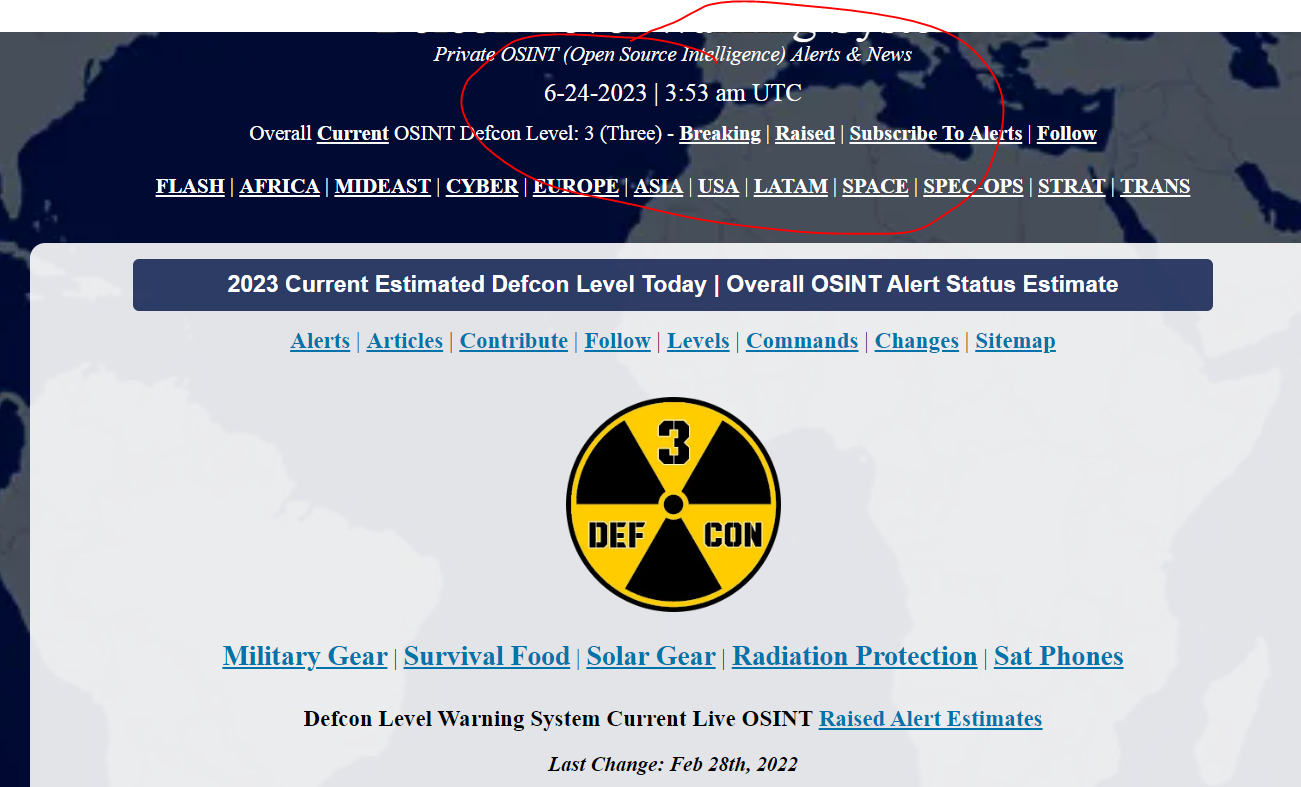Open the Follow link next to Contribute
Screen dimensions: 1301x787
click(x=618, y=341)
